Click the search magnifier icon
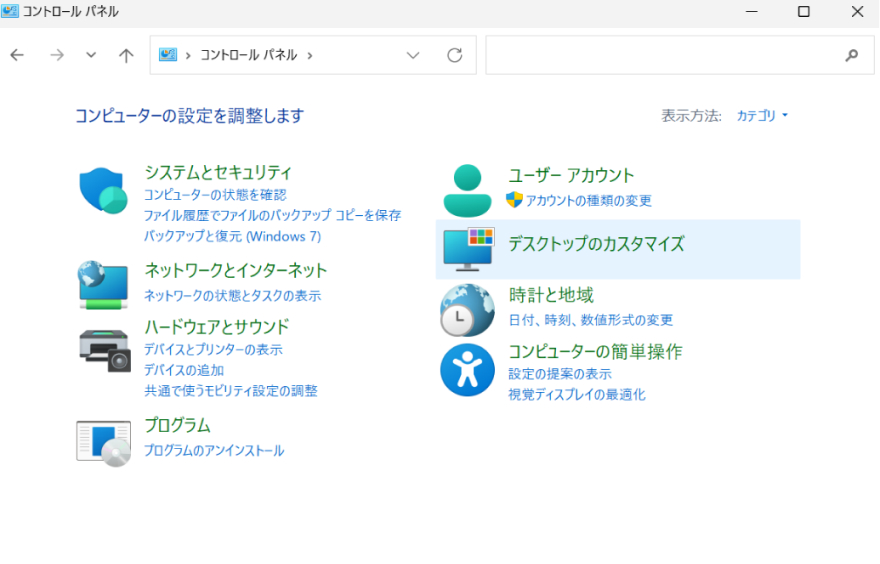 click(x=852, y=55)
